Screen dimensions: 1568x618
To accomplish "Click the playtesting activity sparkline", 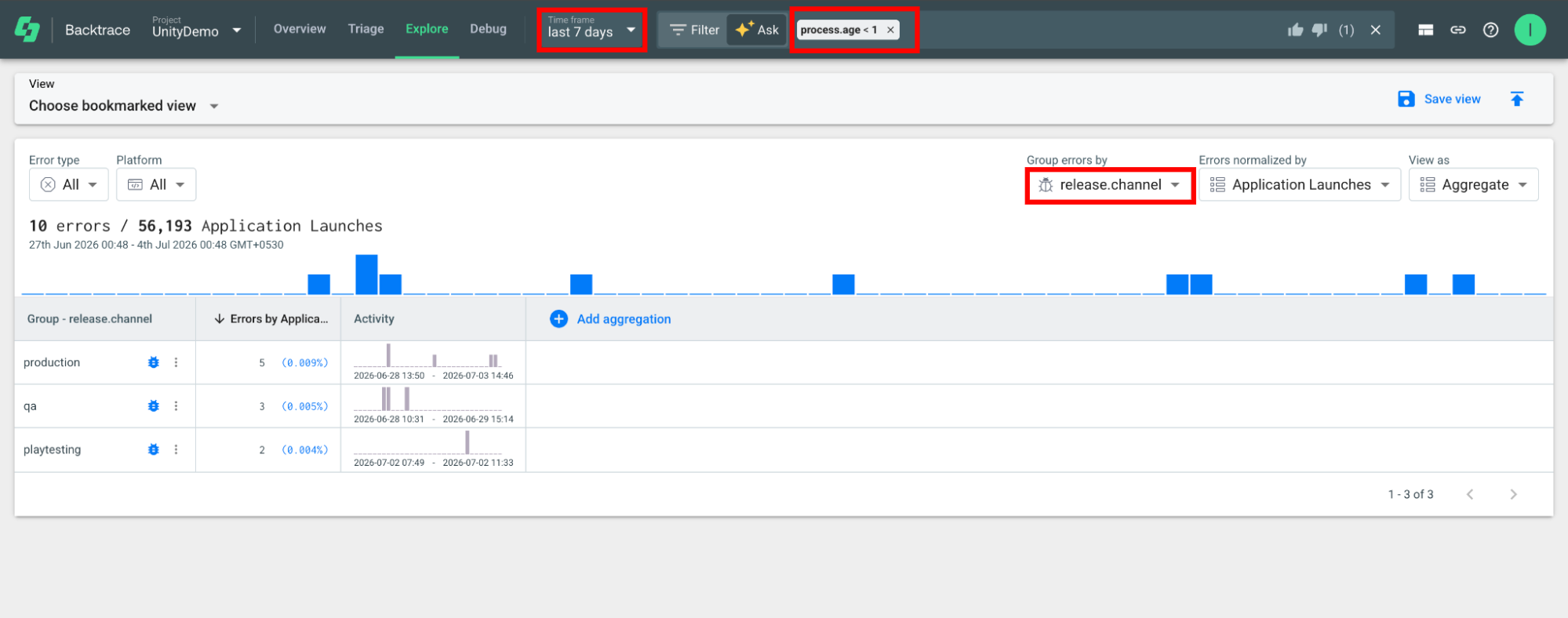I will coord(427,442).
